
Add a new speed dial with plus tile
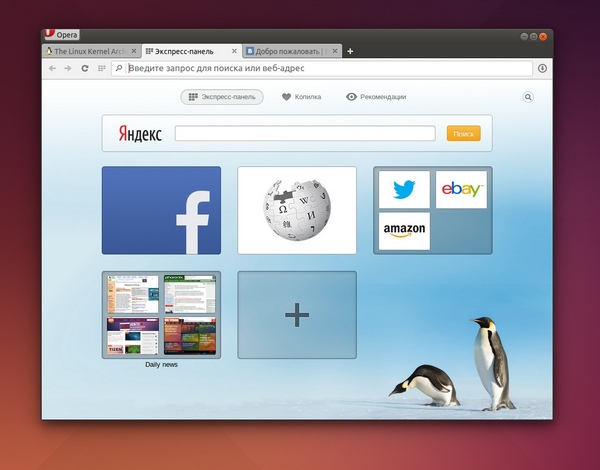(x=297, y=315)
